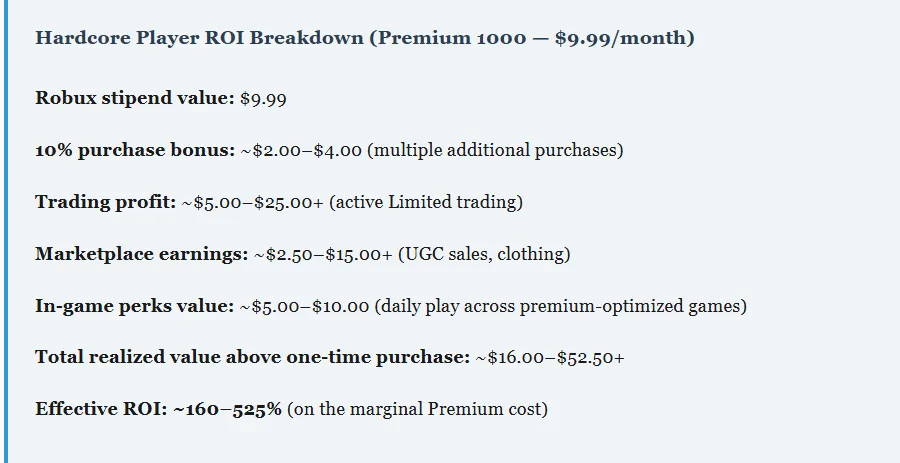
Task: Click the $9.99 stipend amount
Action: tap(265, 98)
